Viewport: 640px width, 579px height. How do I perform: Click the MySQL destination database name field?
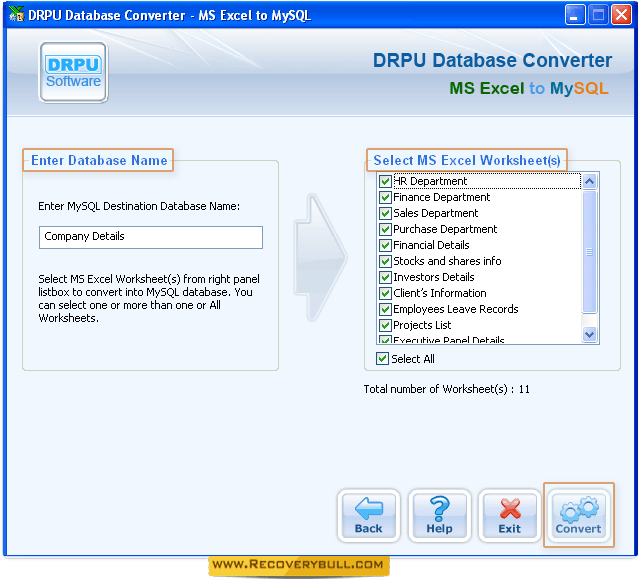pos(151,237)
